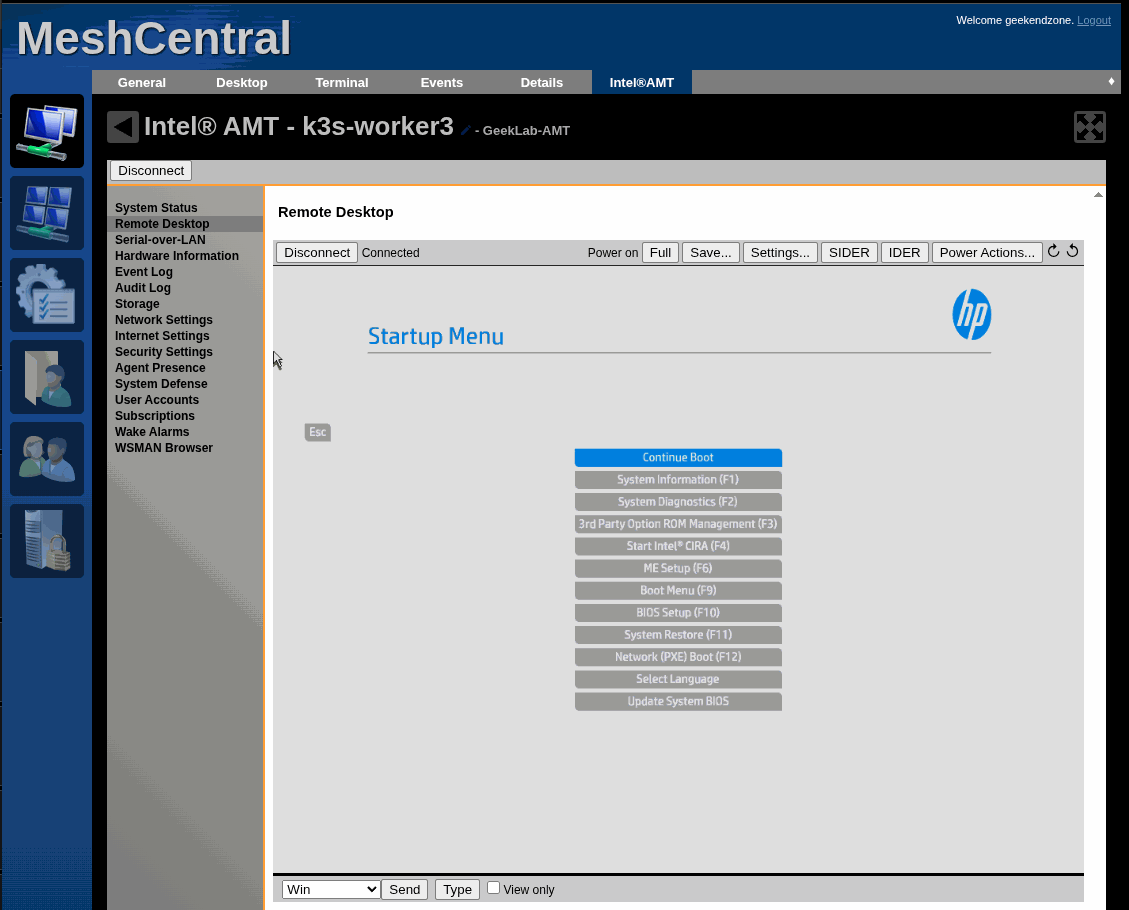Select System Diagnostics (F2)
1129x910 pixels.
678,502
